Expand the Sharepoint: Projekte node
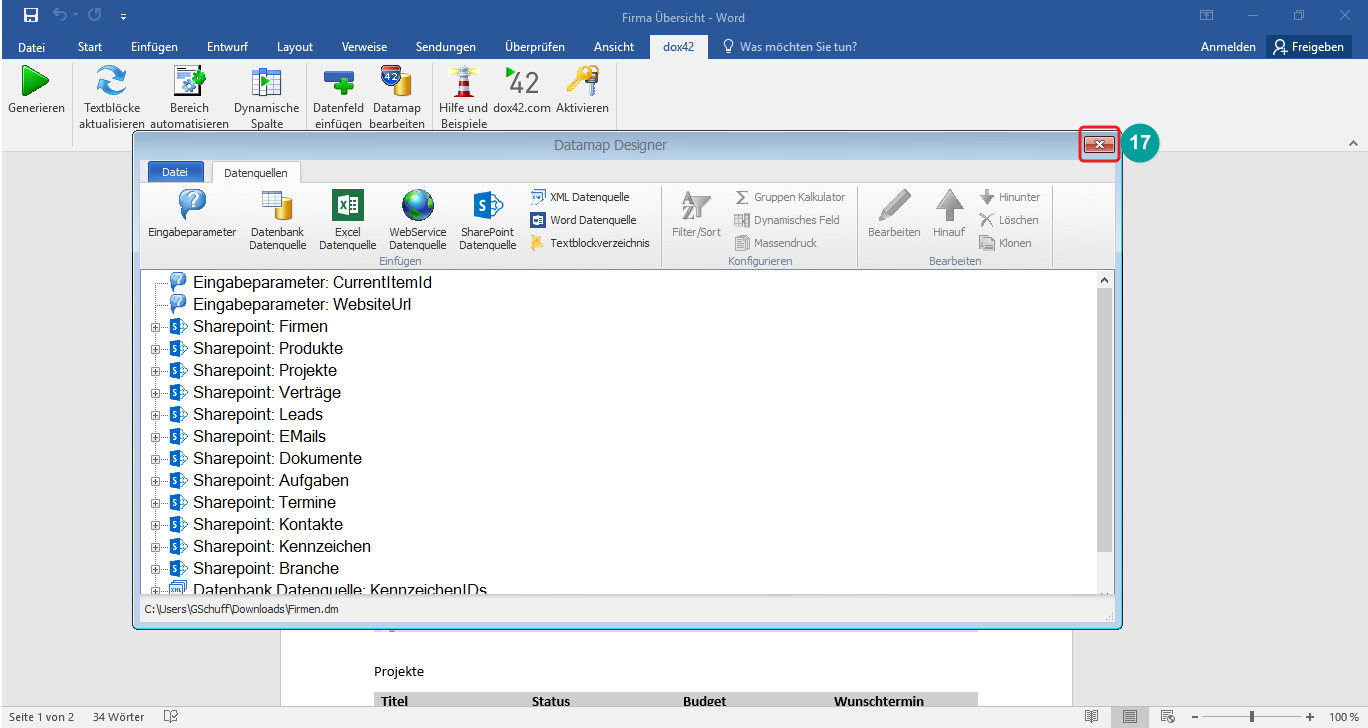 [x=155, y=371]
